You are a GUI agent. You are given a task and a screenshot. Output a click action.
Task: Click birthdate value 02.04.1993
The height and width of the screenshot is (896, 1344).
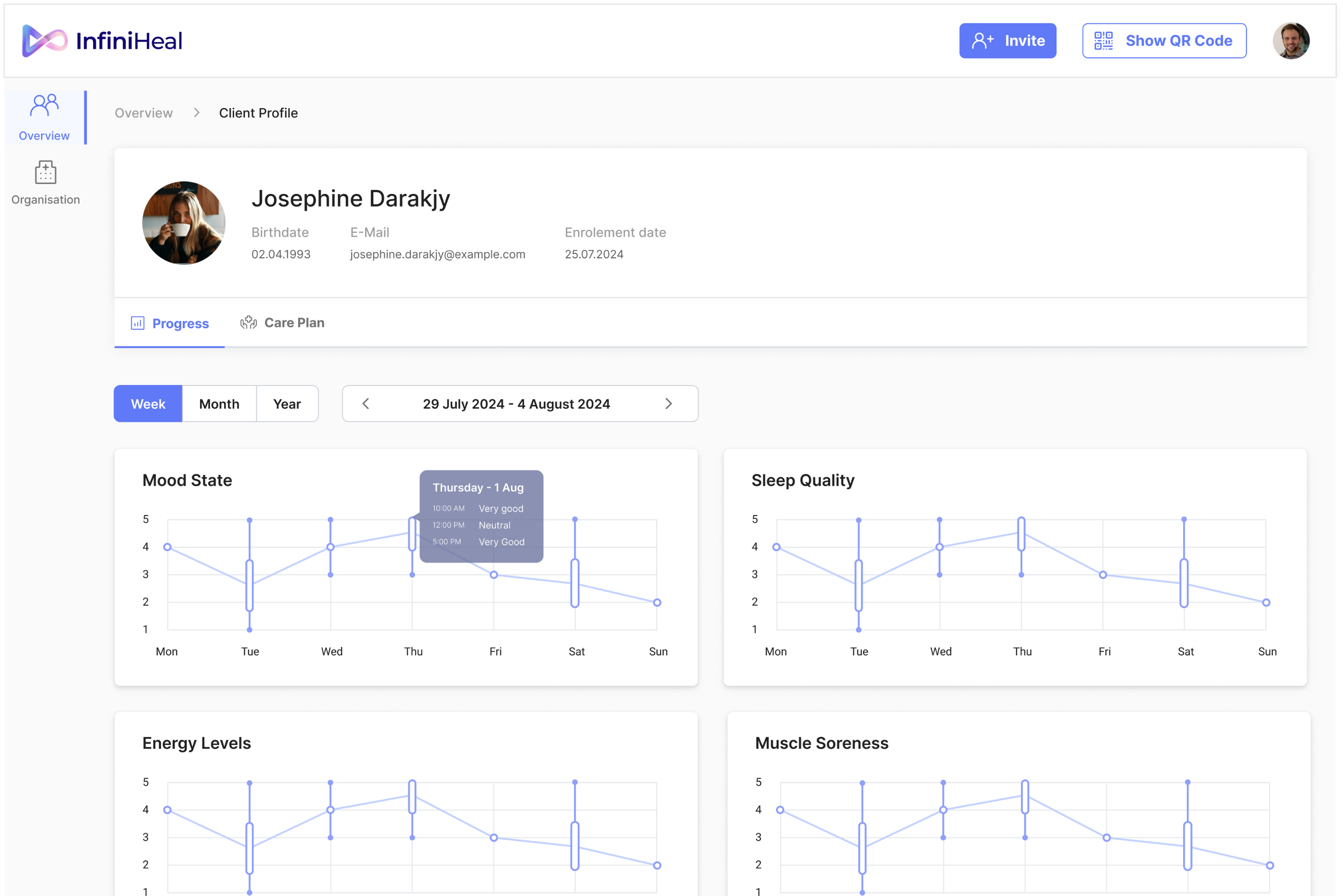[281, 254]
